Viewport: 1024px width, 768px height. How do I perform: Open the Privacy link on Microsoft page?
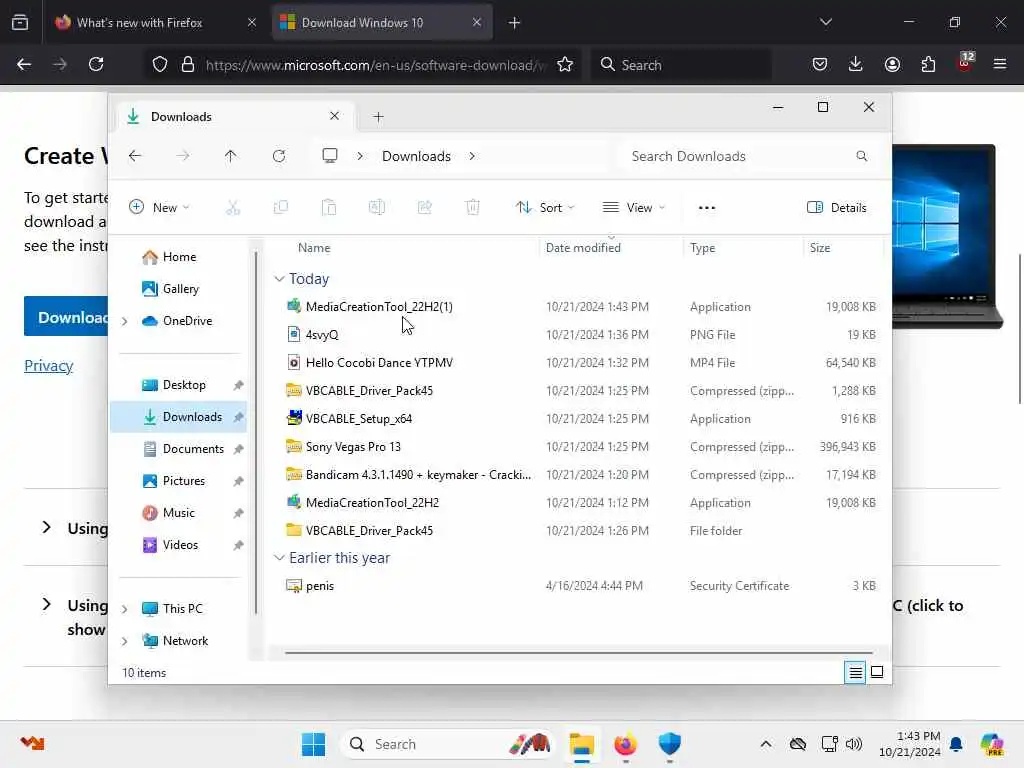pos(48,366)
